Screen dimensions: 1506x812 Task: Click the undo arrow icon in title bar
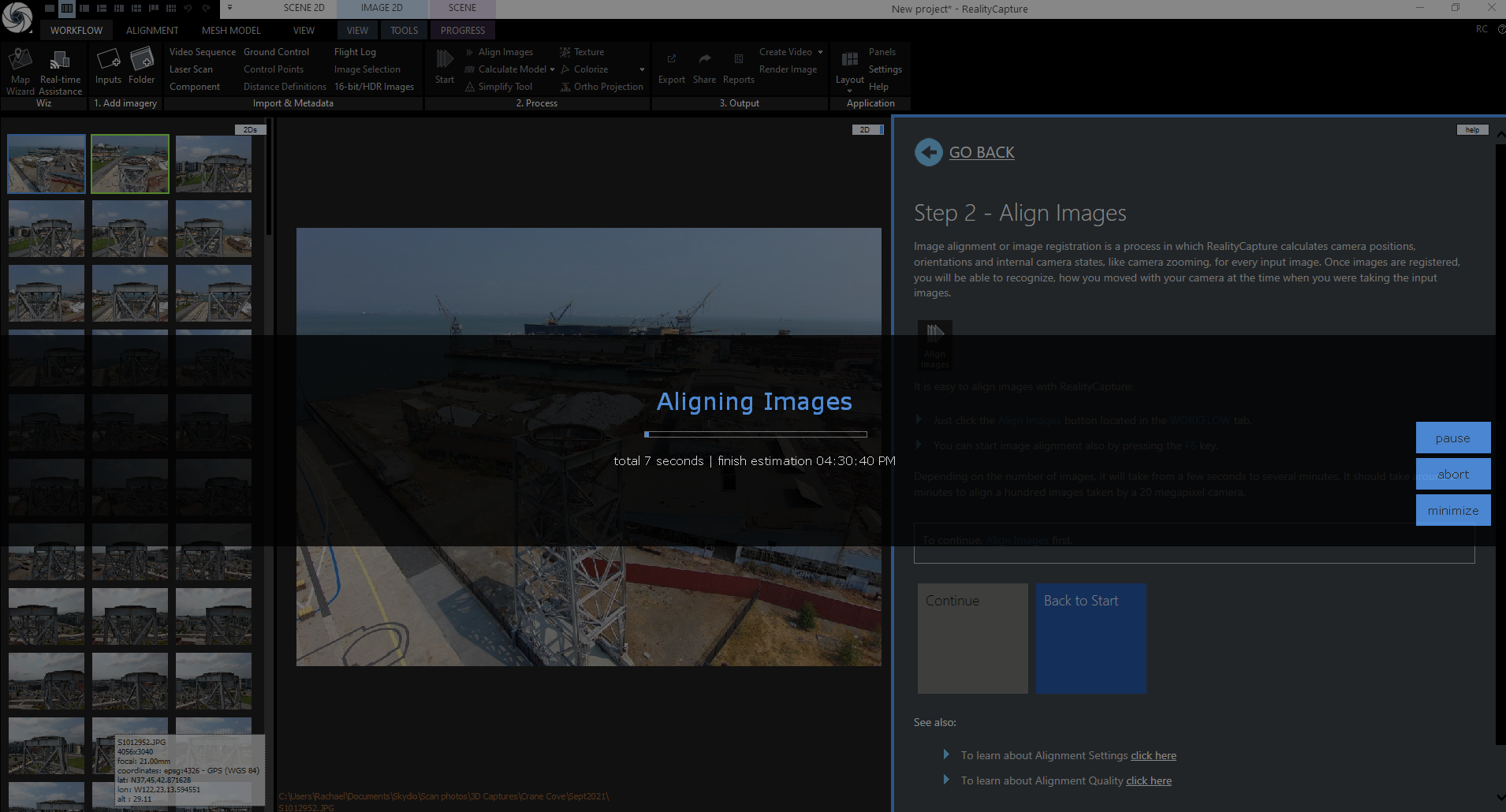click(188, 8)
